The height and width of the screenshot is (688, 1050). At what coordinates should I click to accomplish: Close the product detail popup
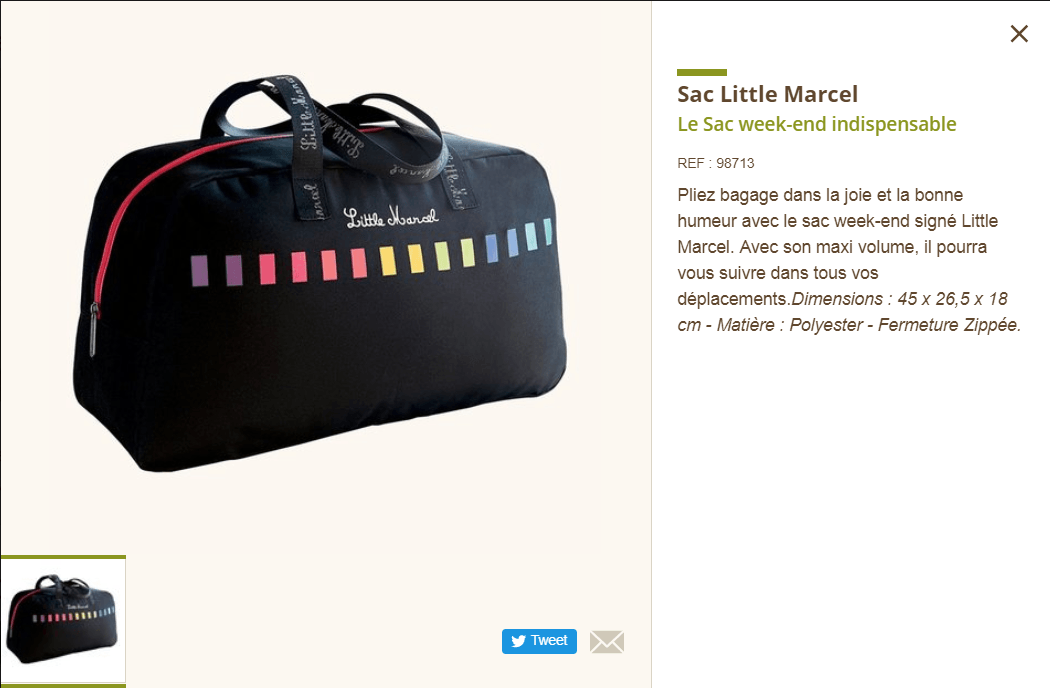tap(1019, 33)
